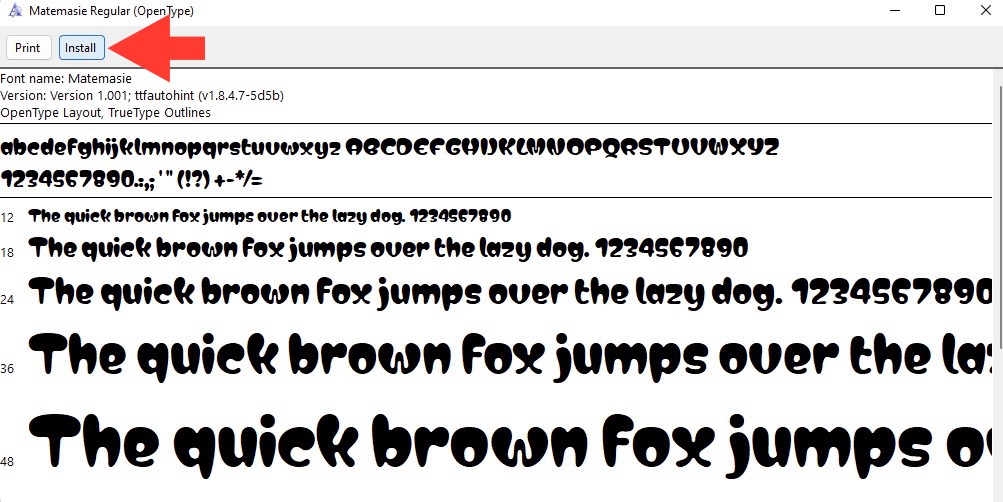Click 'OpenType Layout, TrueType Outlines' text
The width and height of the screenshot is (1003, 502).
click(106, 113)
